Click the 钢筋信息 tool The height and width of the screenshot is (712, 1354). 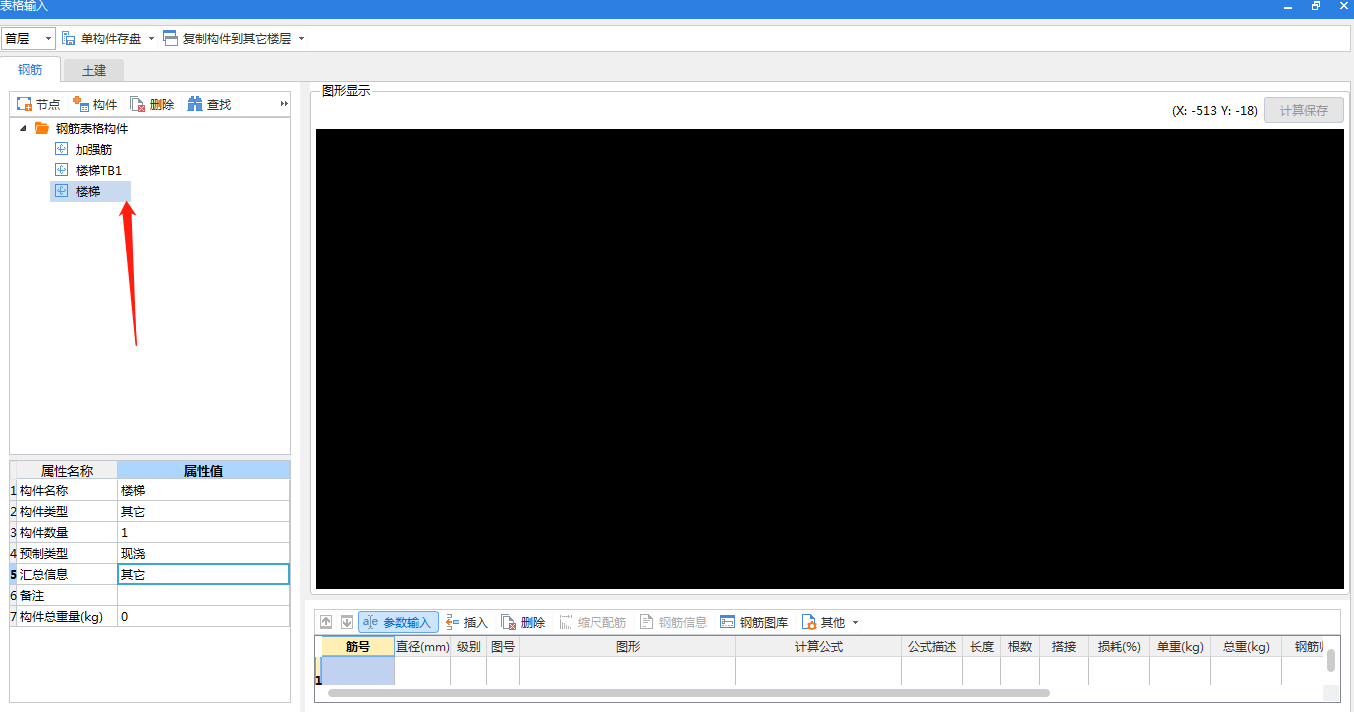click(x=673, y=622)
